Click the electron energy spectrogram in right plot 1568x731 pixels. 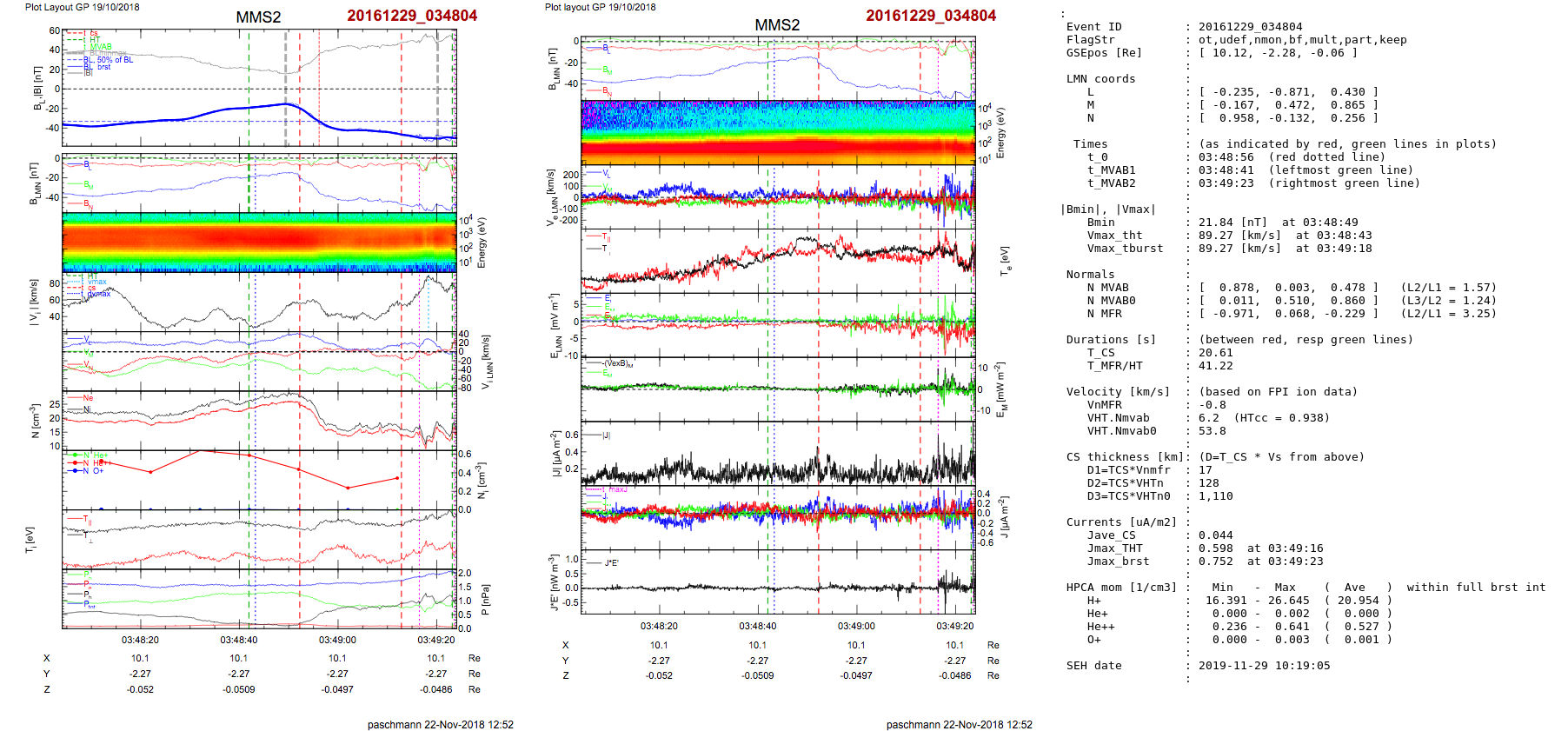(x=777, y=132)
